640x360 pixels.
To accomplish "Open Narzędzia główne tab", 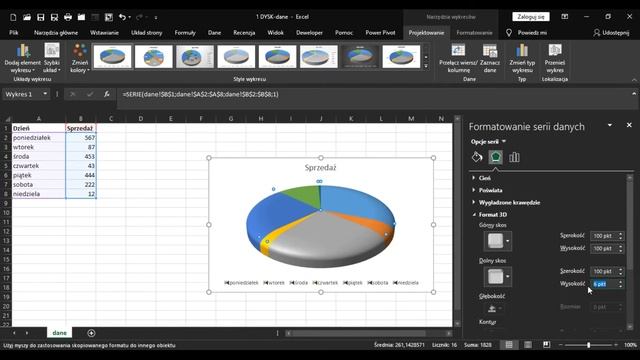I will tap(56, 33).
